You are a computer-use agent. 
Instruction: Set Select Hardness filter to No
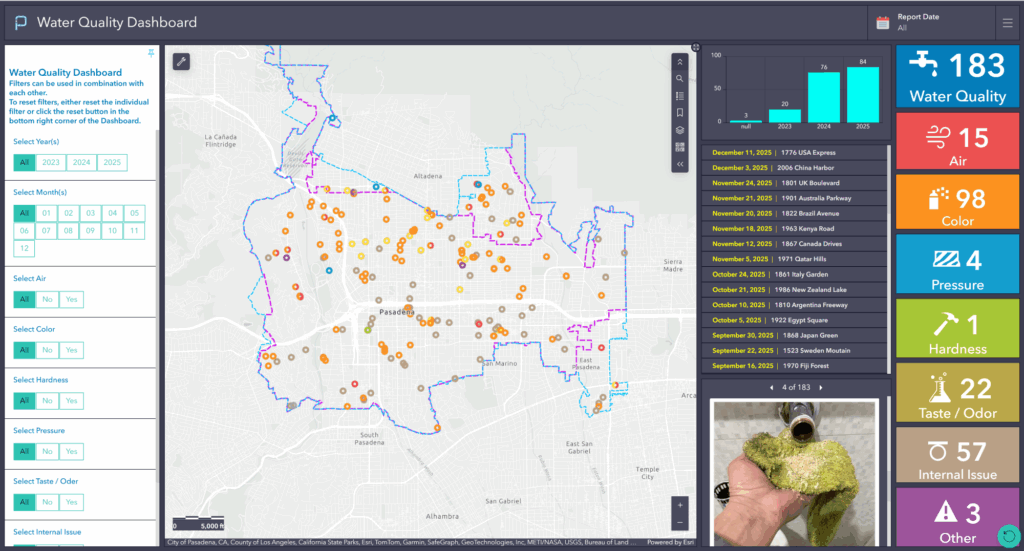pyautogui.click(x=47, y=401)
